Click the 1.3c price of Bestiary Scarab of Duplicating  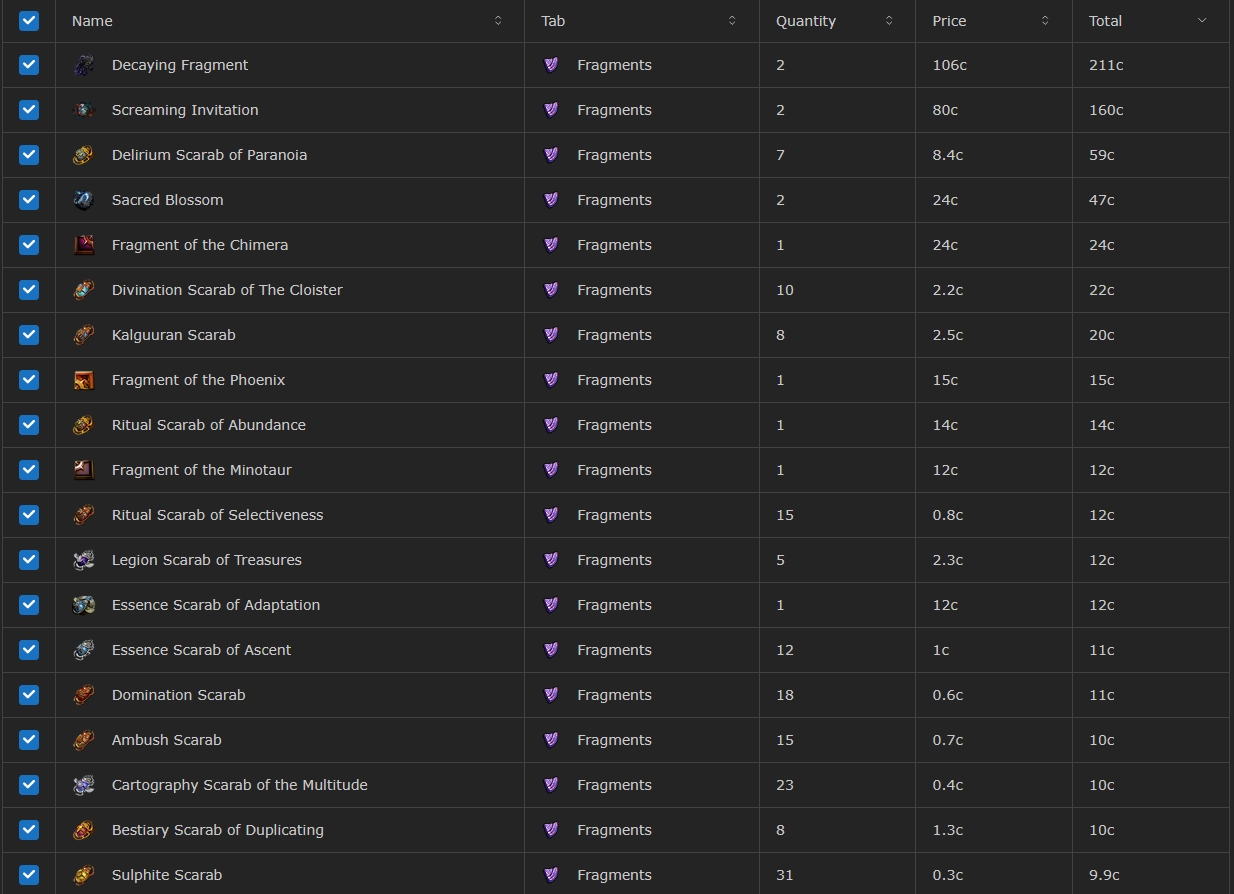947,830
